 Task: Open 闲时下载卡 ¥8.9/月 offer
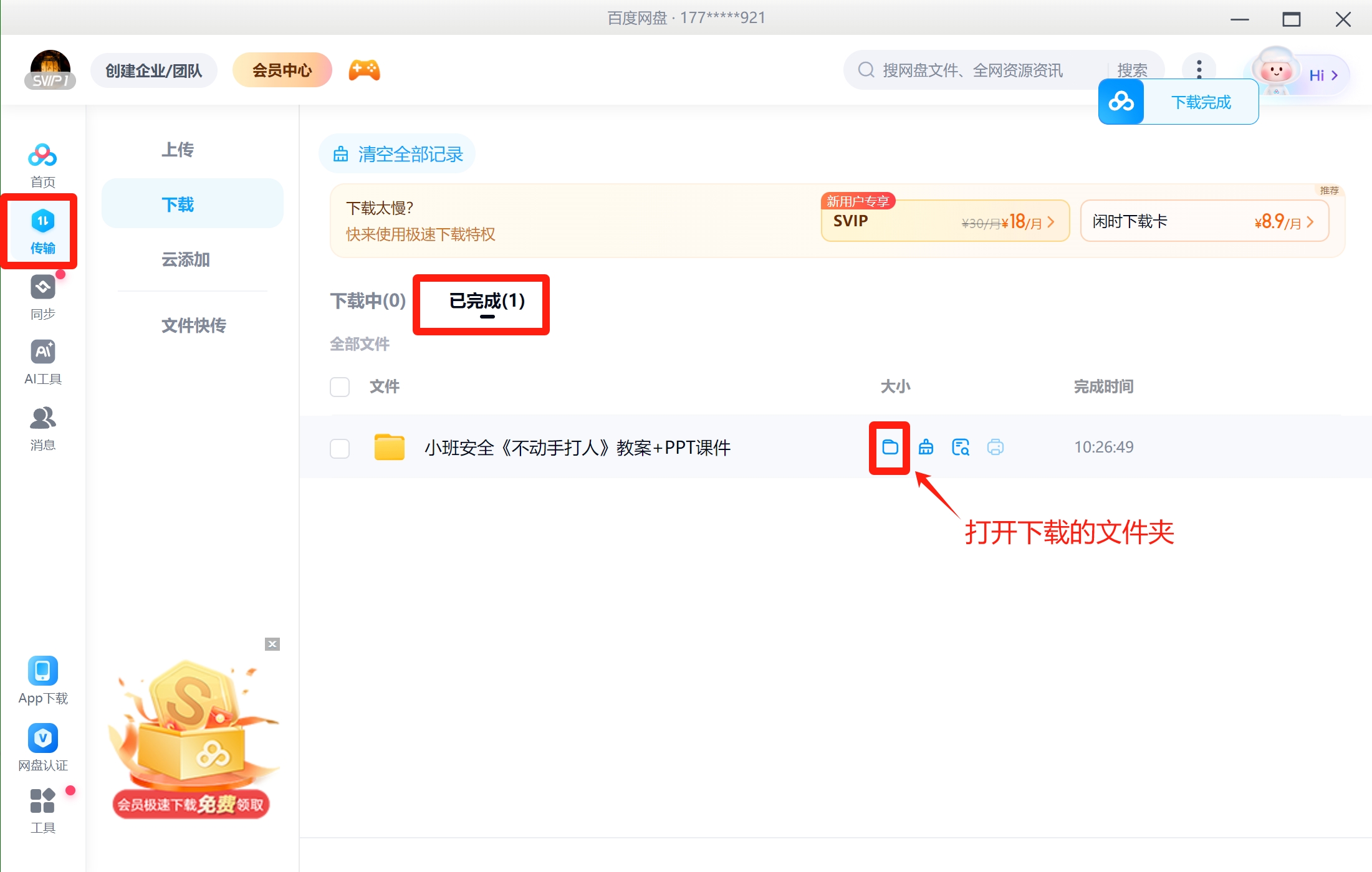(x=1204, y=221)
